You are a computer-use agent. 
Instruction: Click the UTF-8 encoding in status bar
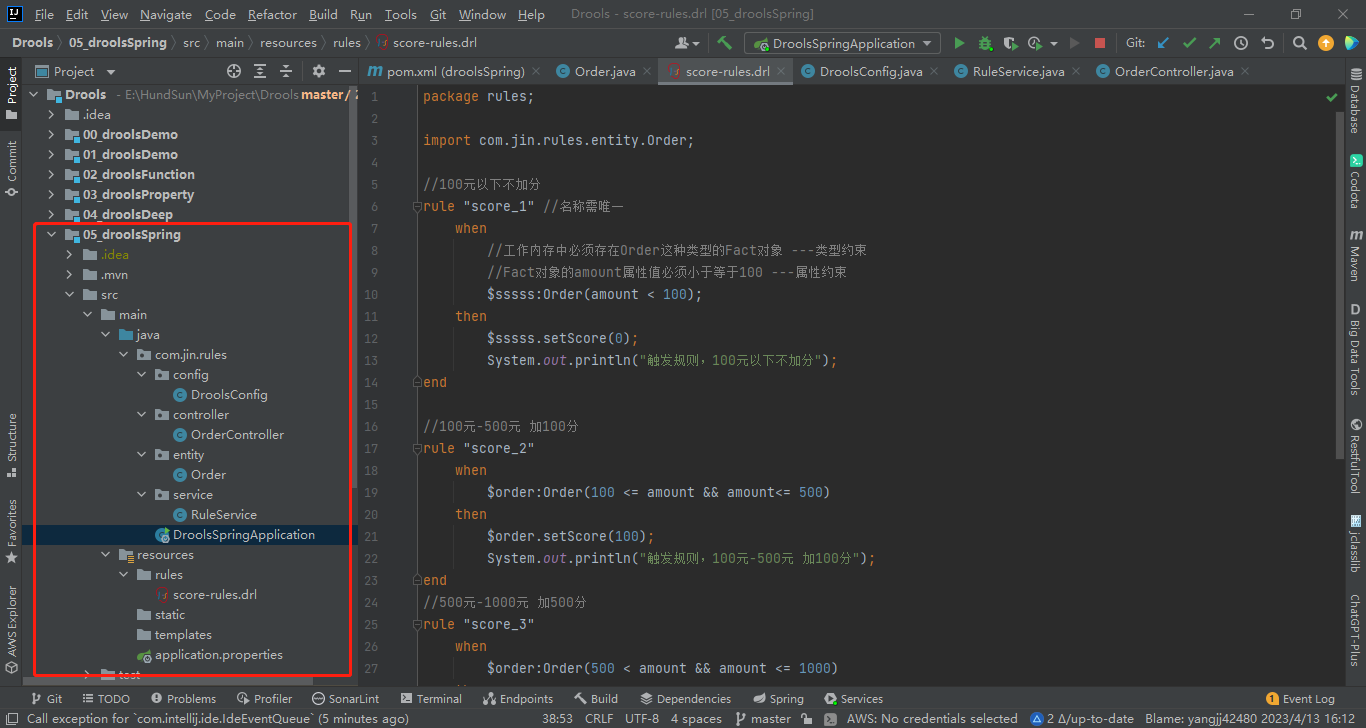coord(642,718)
